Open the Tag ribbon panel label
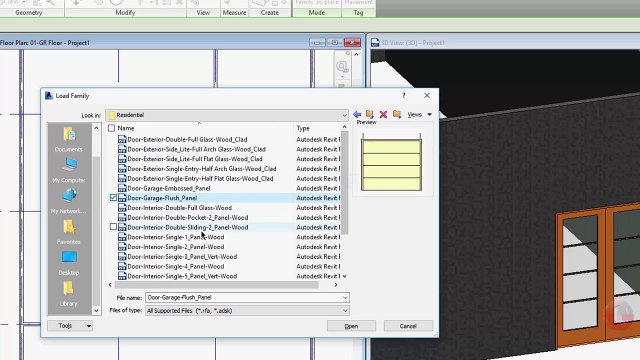640x360 pixels. (358, 13)
